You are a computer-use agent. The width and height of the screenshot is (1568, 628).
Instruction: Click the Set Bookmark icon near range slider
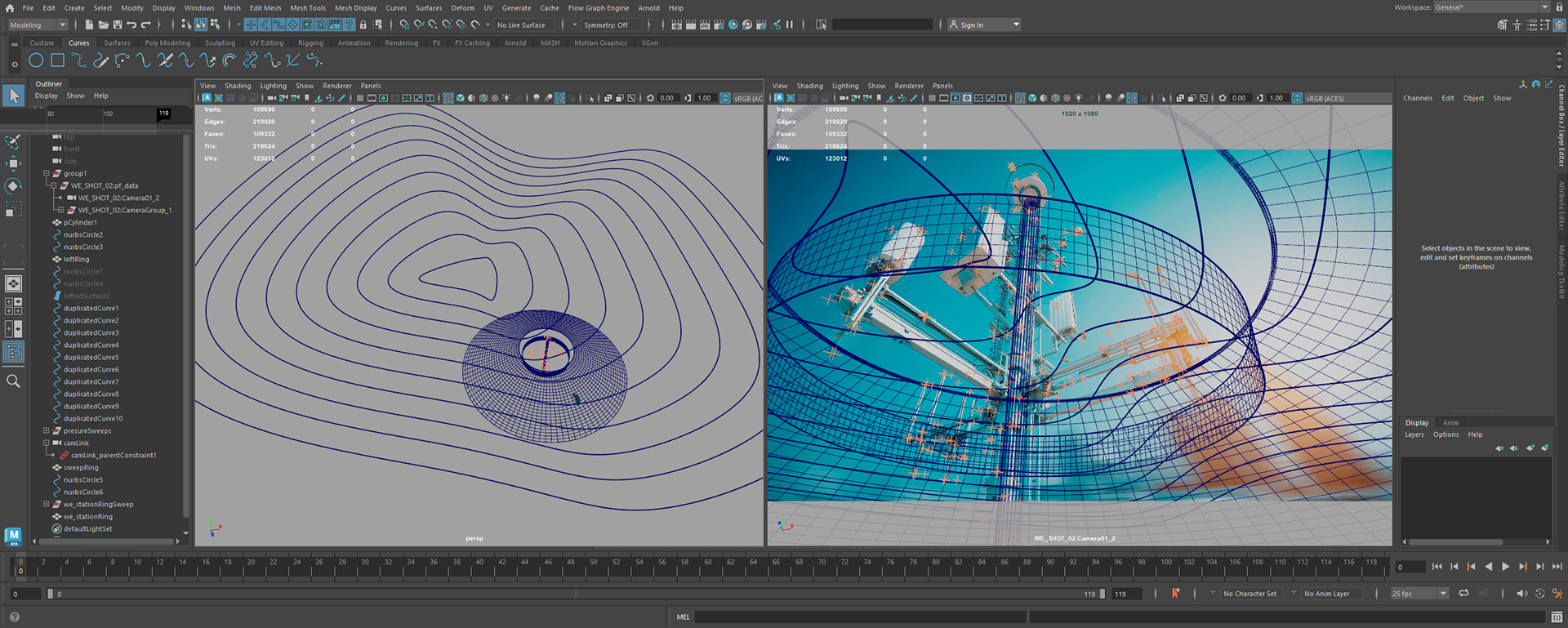click(x=1175, y=594)
